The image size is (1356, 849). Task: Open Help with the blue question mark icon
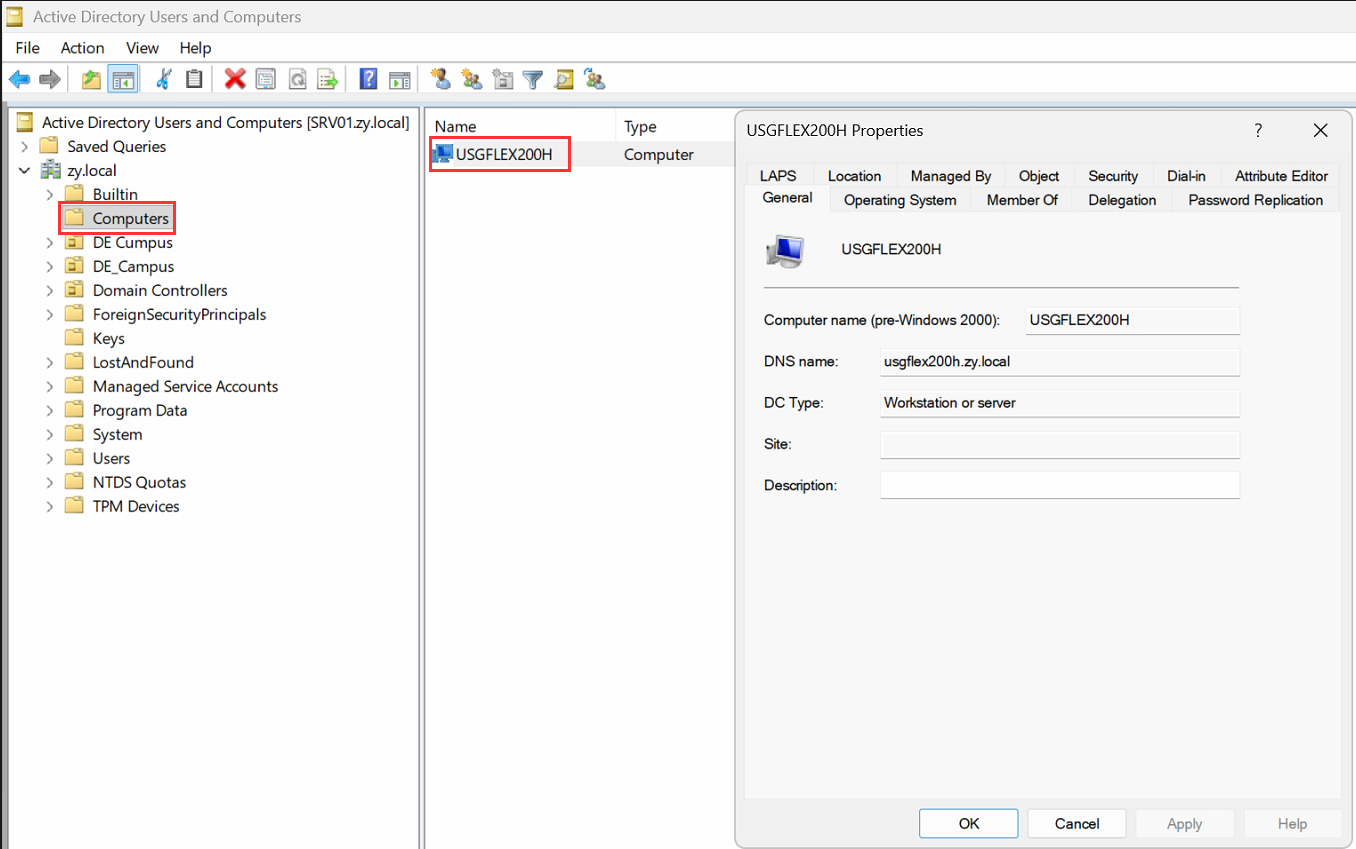point(368,79)
